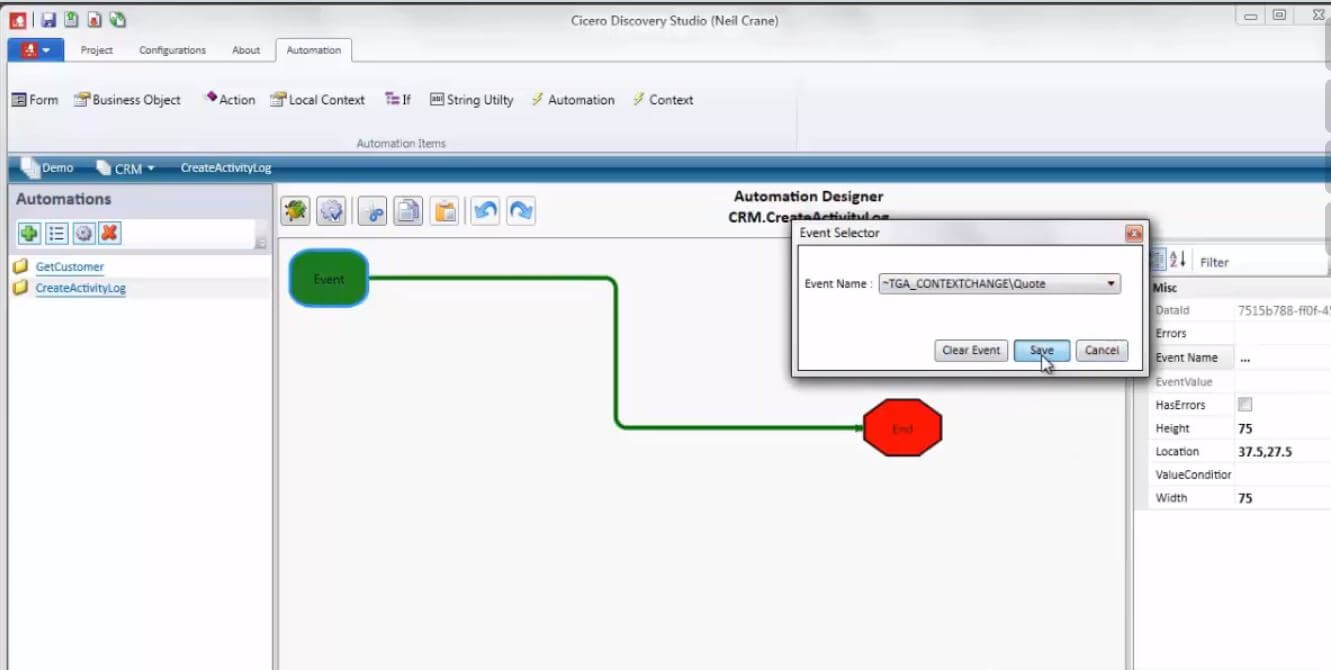Click the green refresh icon in the quick access bar
Screen dimensions: 1331x670
point(118,19)
